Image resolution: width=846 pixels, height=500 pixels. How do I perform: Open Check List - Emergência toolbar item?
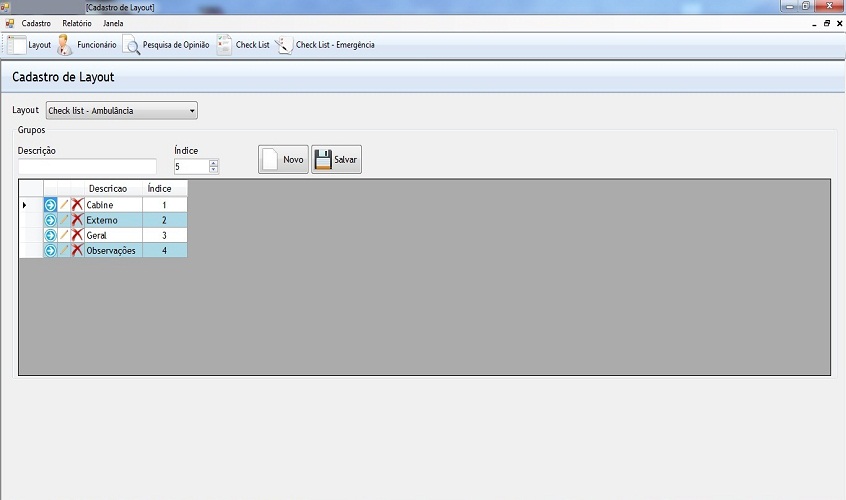pos(325,45)
